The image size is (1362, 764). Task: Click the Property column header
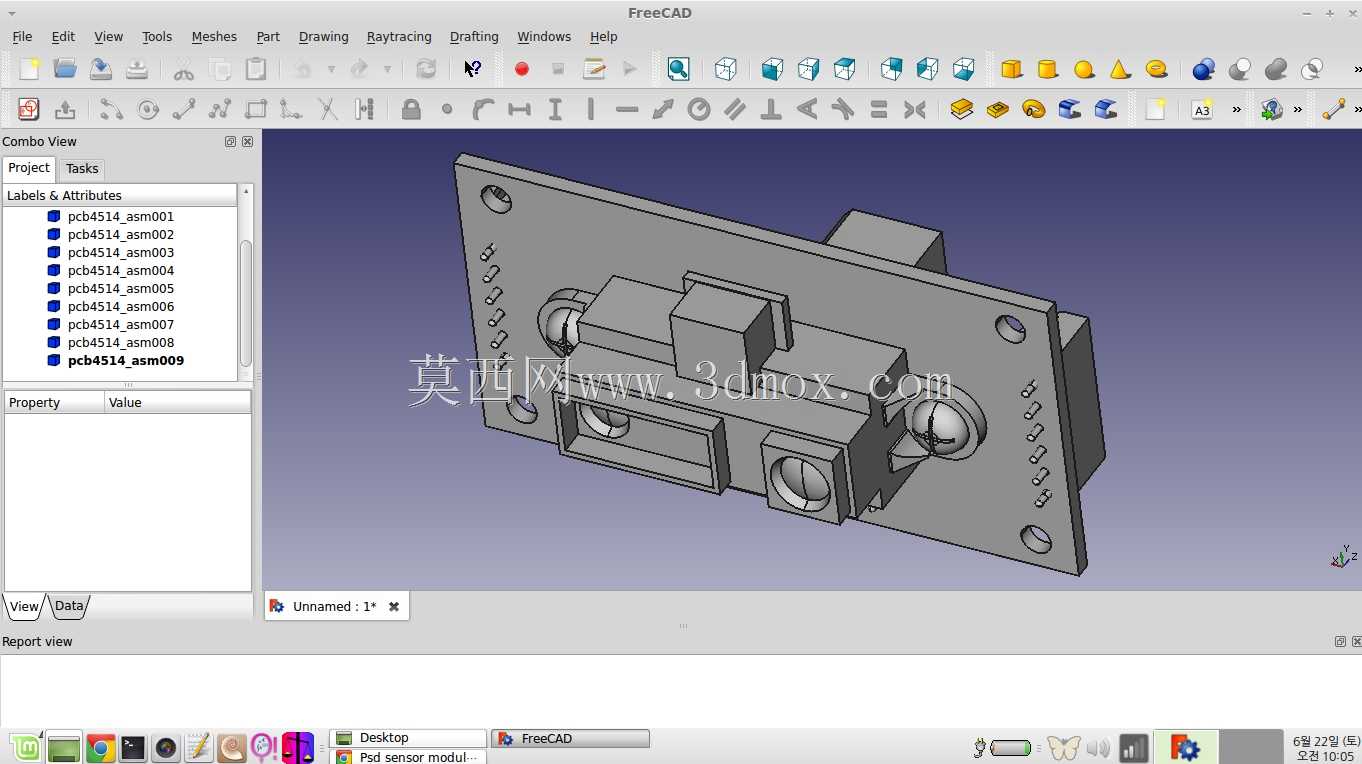point(54,402)
